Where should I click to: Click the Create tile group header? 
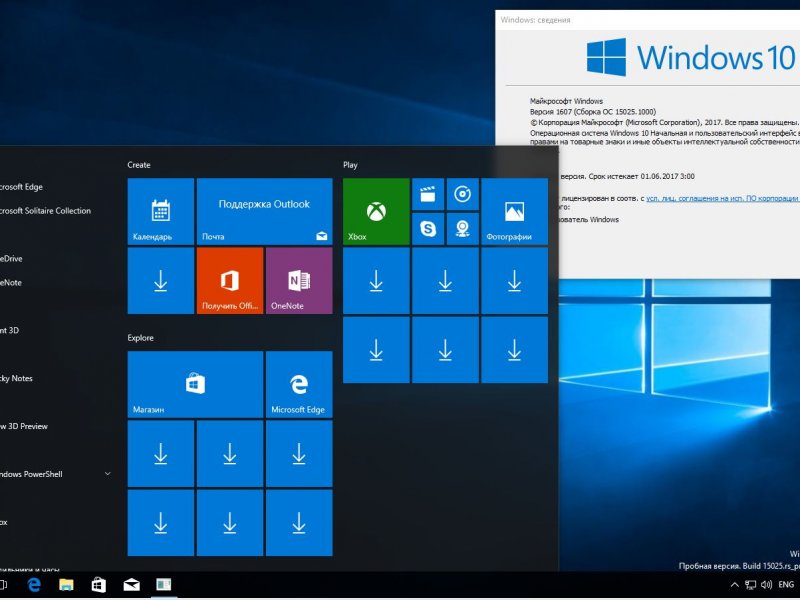pos(139,165)
